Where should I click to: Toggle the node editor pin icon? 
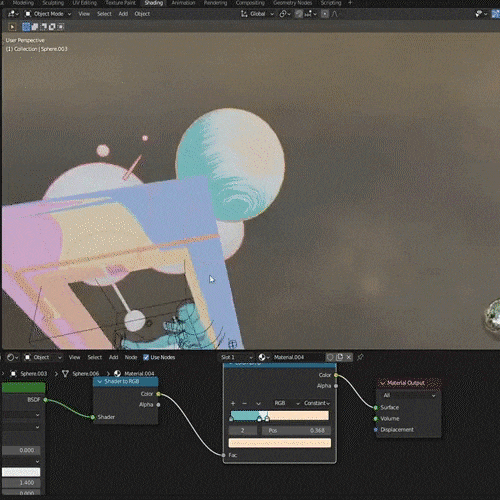pos(360,357)
